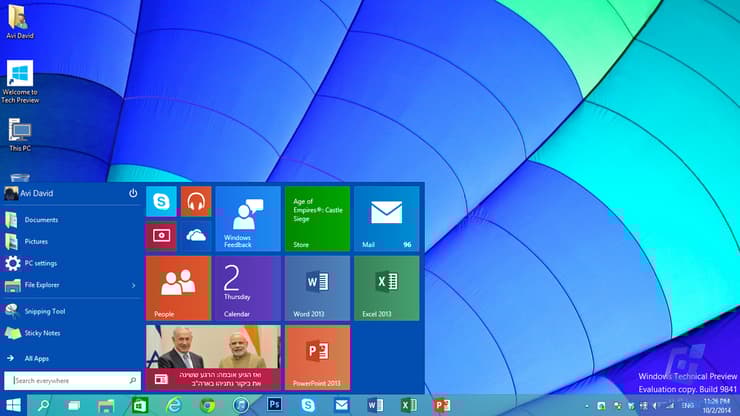Open the Music headphones tile
740x416 pixels.
[196, 202]
